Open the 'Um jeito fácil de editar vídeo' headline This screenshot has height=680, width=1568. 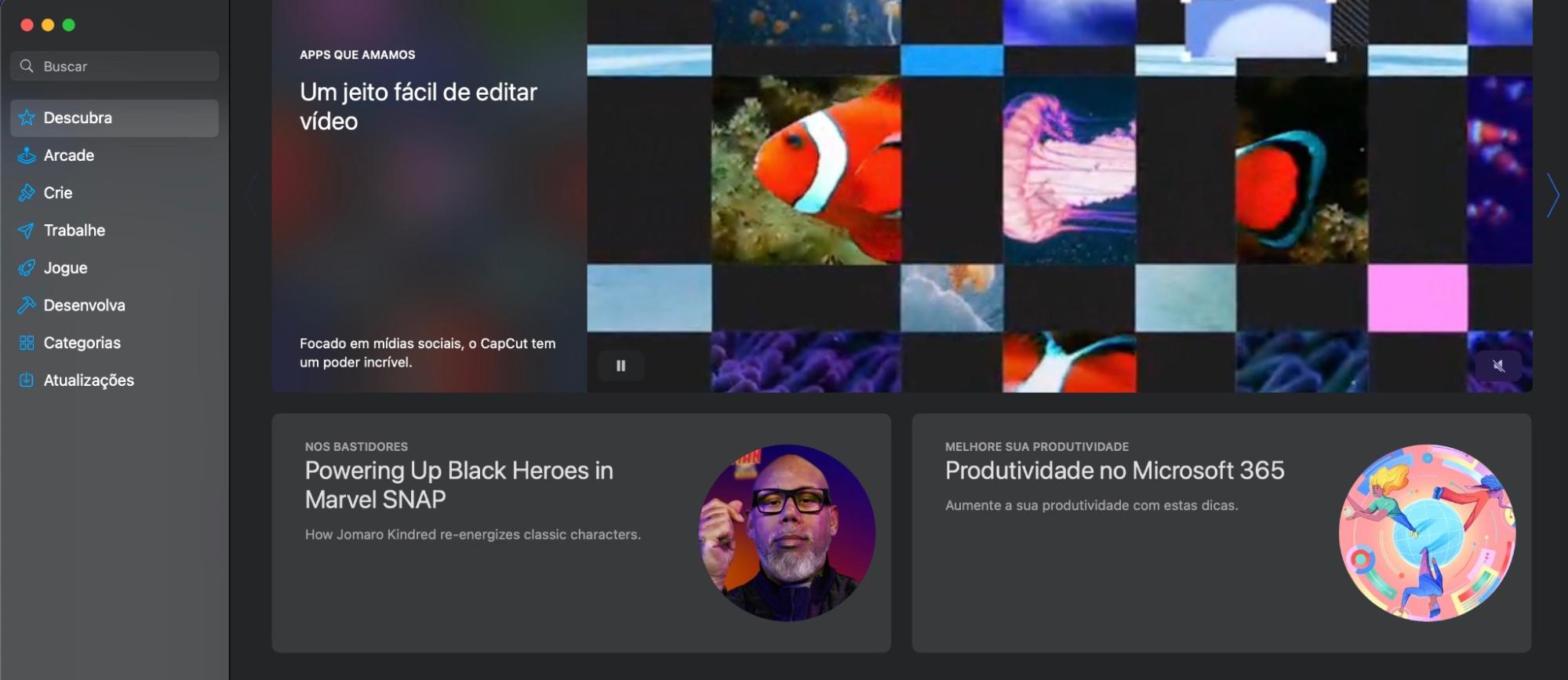[418, 107]
